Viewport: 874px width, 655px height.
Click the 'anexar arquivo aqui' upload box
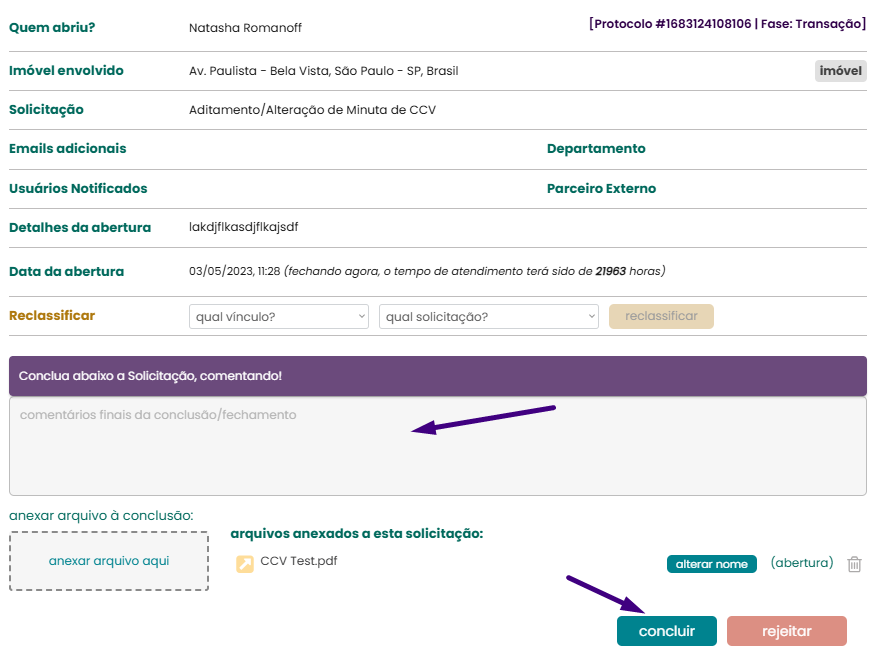[x=109, y=561]
